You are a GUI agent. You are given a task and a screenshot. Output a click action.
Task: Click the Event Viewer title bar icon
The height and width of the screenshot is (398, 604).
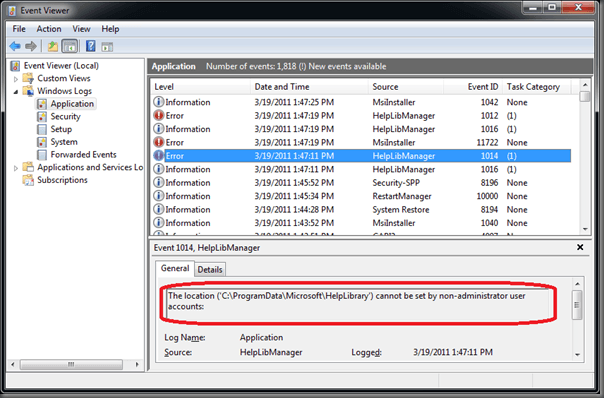tap(12, 10)
